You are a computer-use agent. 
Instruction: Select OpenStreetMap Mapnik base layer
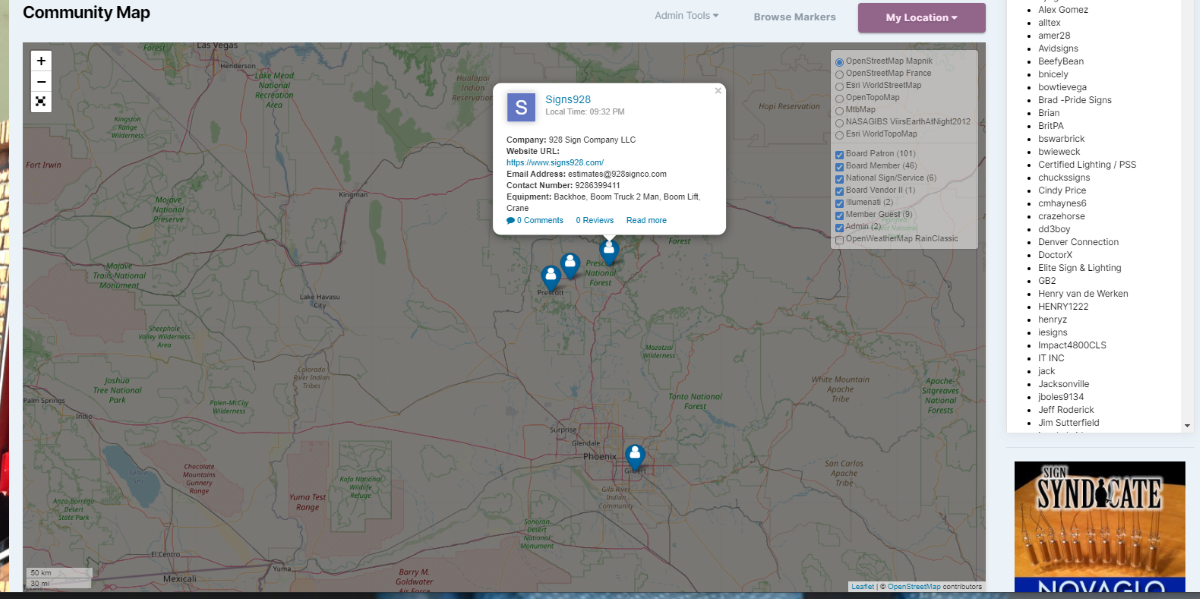[x=840, y=62]
